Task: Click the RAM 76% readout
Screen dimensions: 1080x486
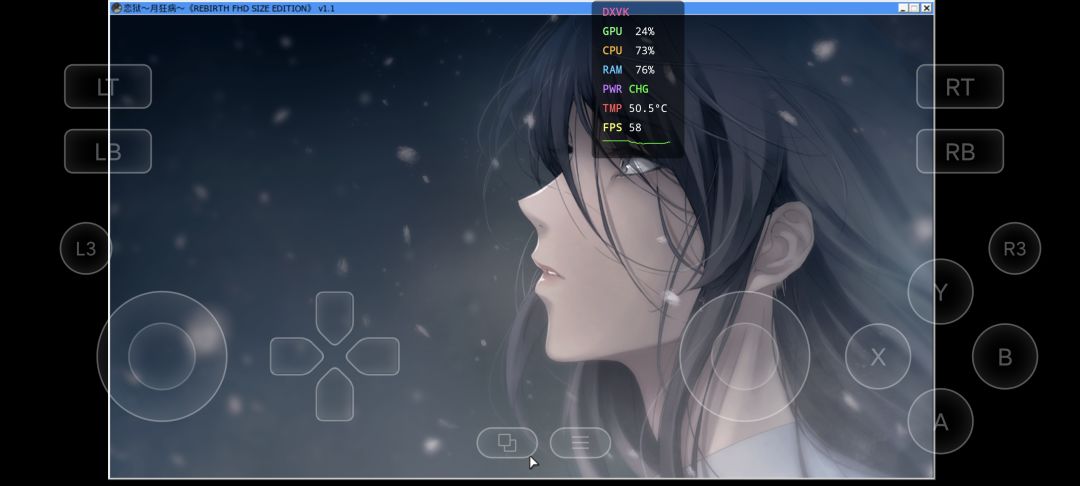Action: pos(628,70)
